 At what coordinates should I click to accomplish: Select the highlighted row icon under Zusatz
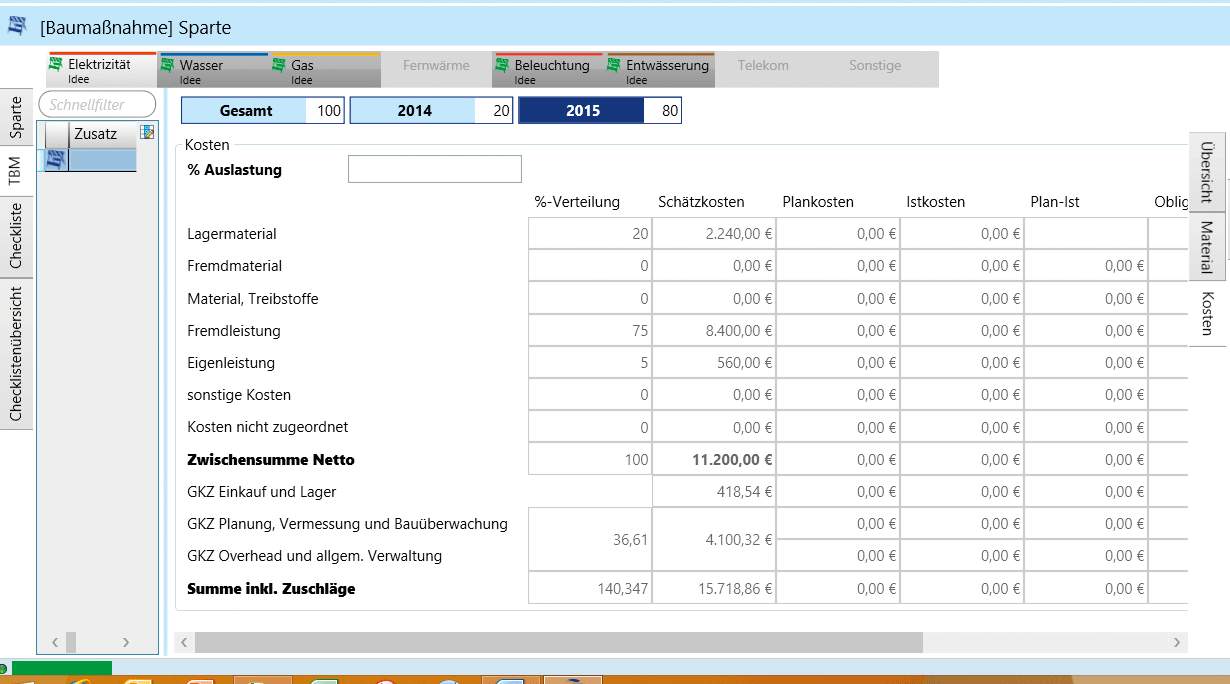pyautogui.click(x=56, y=159)
